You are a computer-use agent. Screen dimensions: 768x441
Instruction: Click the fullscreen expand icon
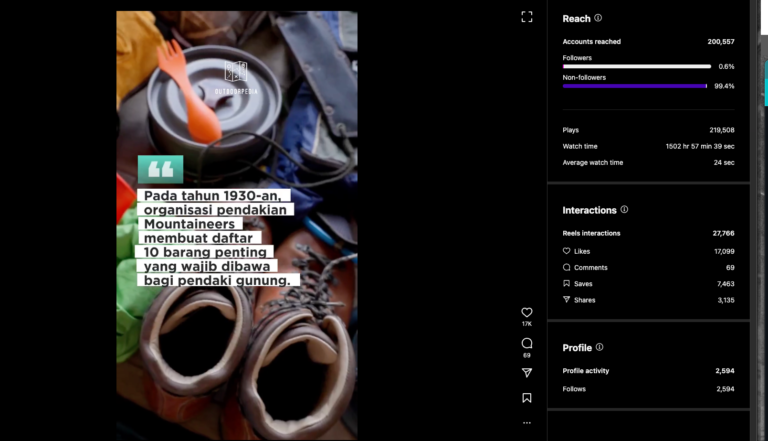pos(527,17)
